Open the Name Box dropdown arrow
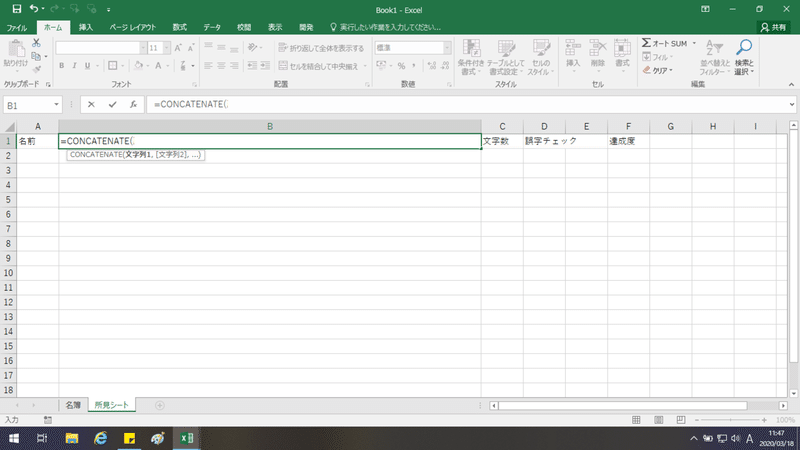This screenshot has height=450, width=800. 56,105
